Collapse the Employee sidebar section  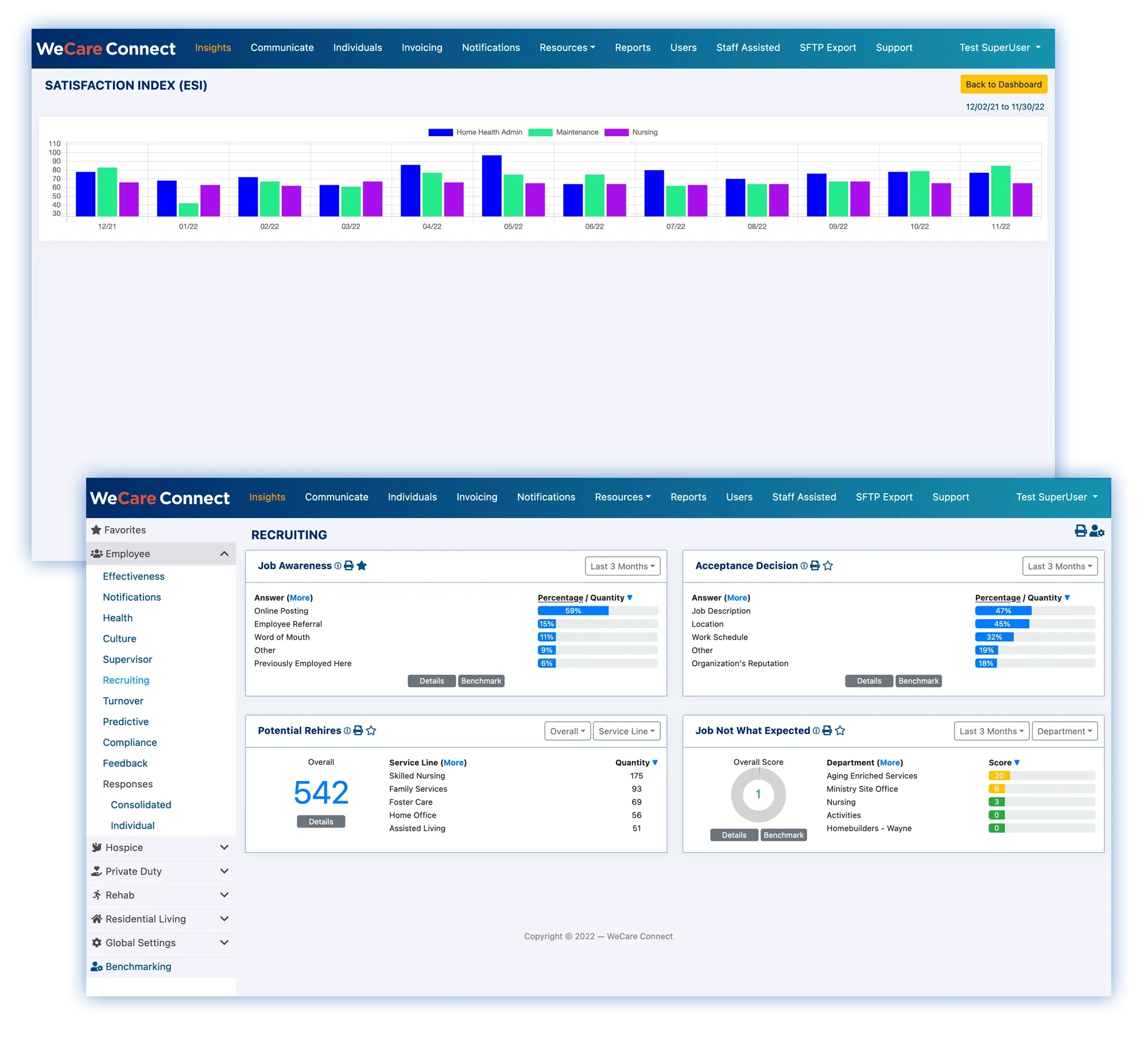[224, 554]
